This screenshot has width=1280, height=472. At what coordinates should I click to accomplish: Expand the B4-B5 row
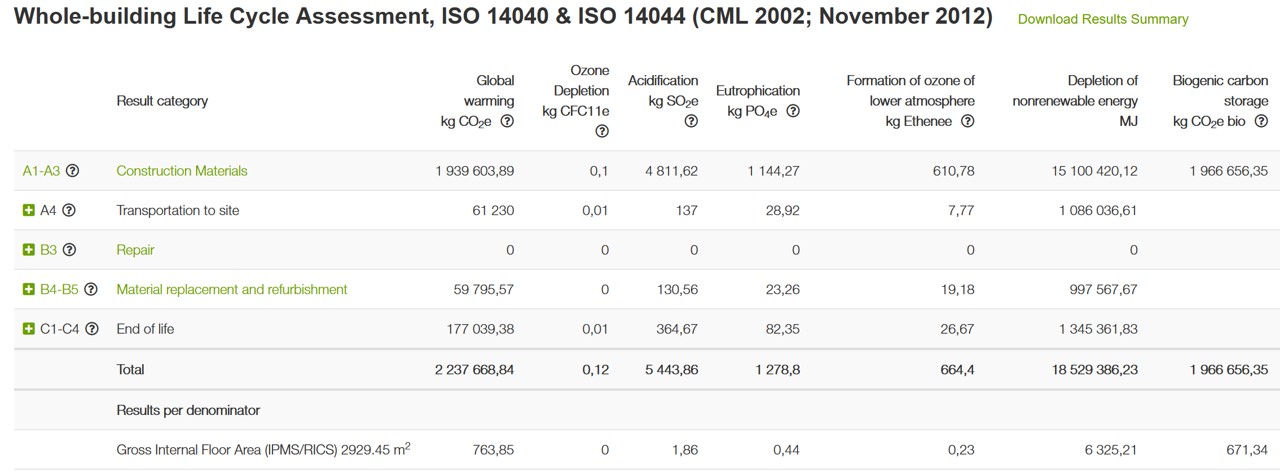[29, 289]
